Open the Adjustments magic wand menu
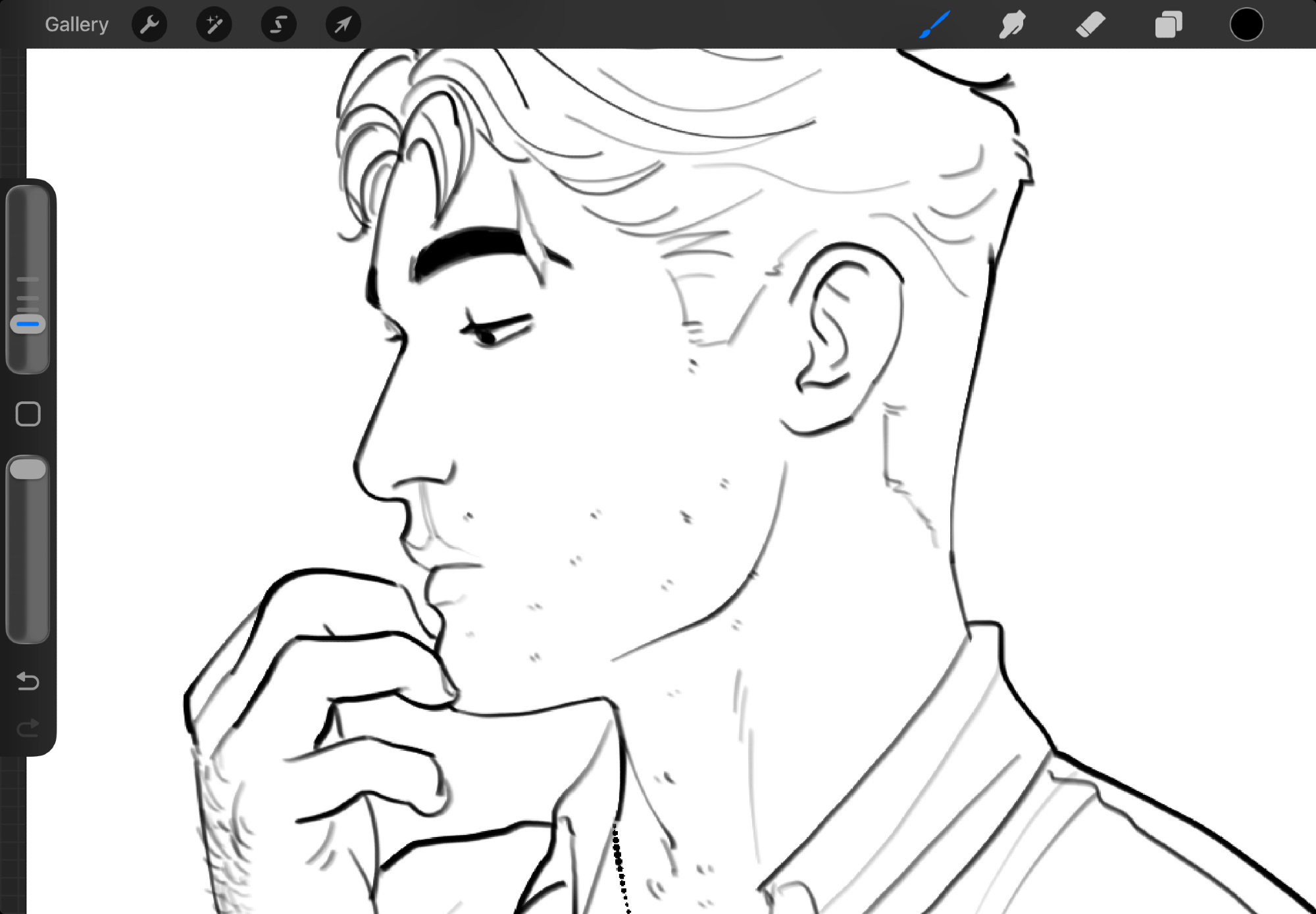 tap(214, 25)
